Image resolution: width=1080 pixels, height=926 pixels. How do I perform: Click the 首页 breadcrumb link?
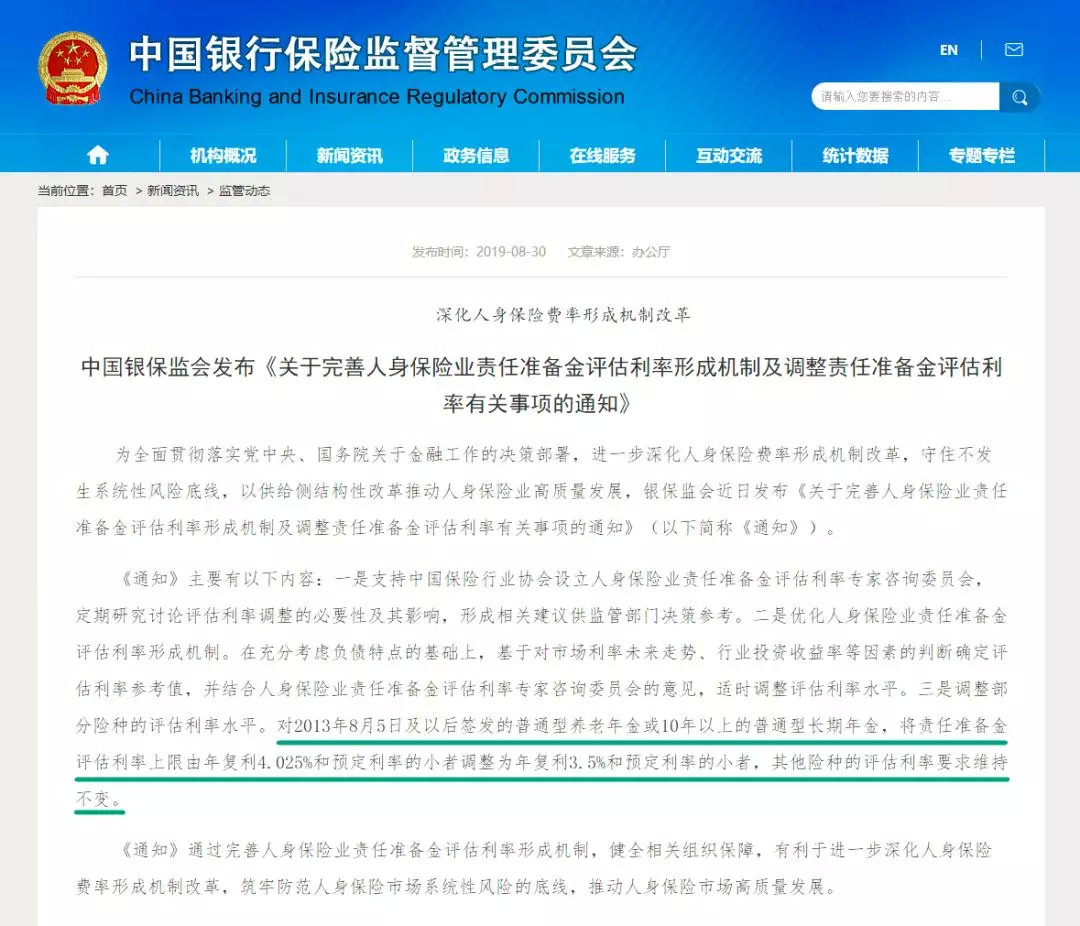click(114, 191)
